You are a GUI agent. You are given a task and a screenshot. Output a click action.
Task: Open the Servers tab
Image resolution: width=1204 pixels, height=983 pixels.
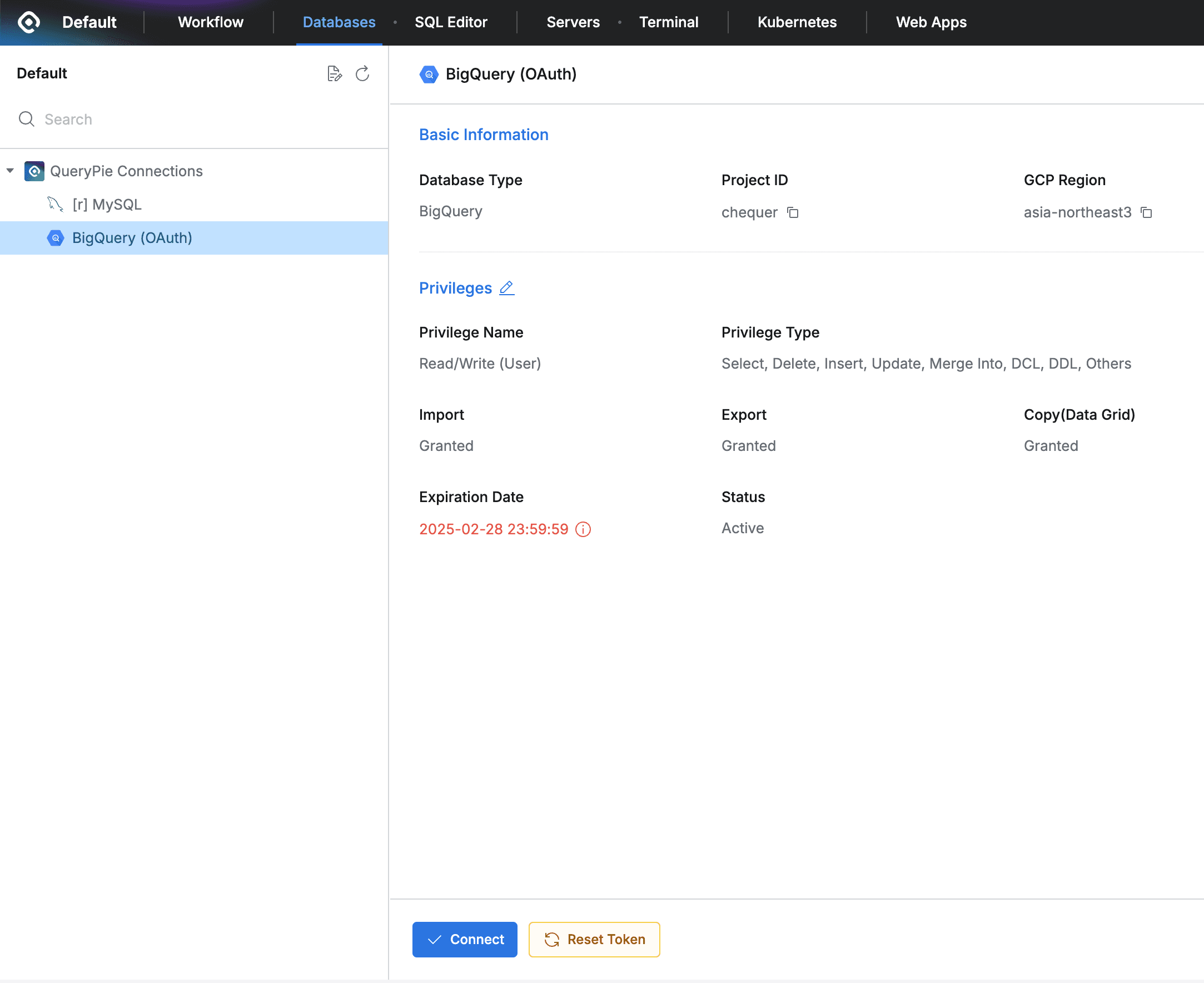573,22
